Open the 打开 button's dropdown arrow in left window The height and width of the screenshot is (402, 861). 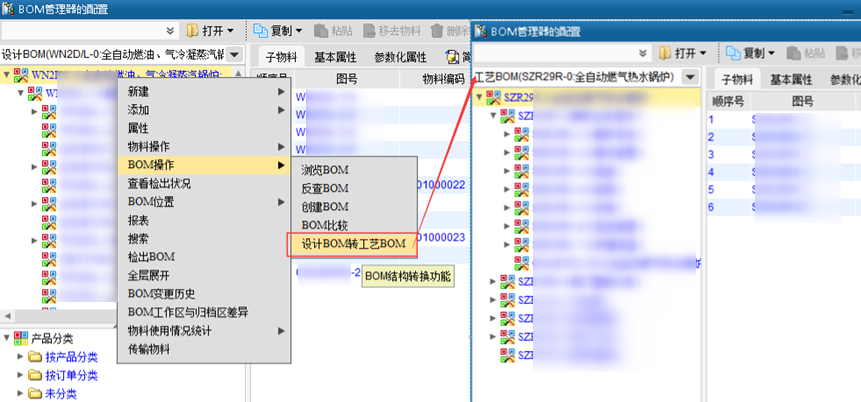tap(230, 31)
